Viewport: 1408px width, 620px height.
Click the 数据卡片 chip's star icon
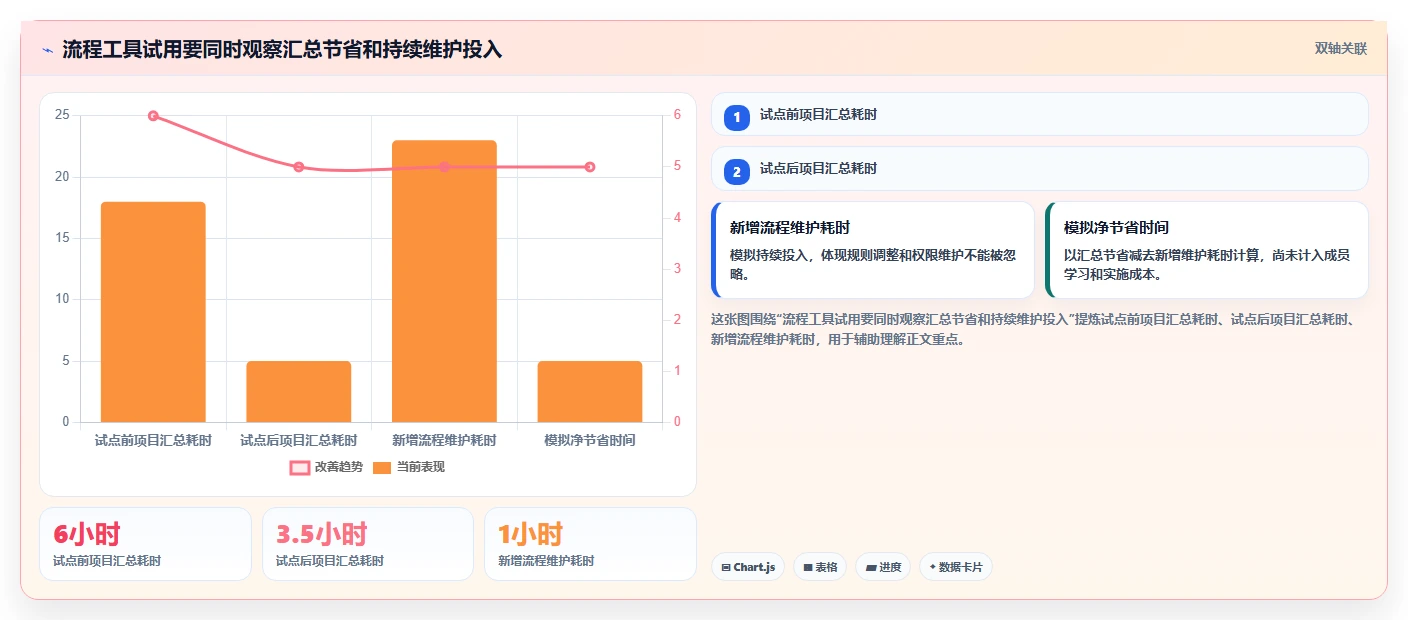pos(932,567)
